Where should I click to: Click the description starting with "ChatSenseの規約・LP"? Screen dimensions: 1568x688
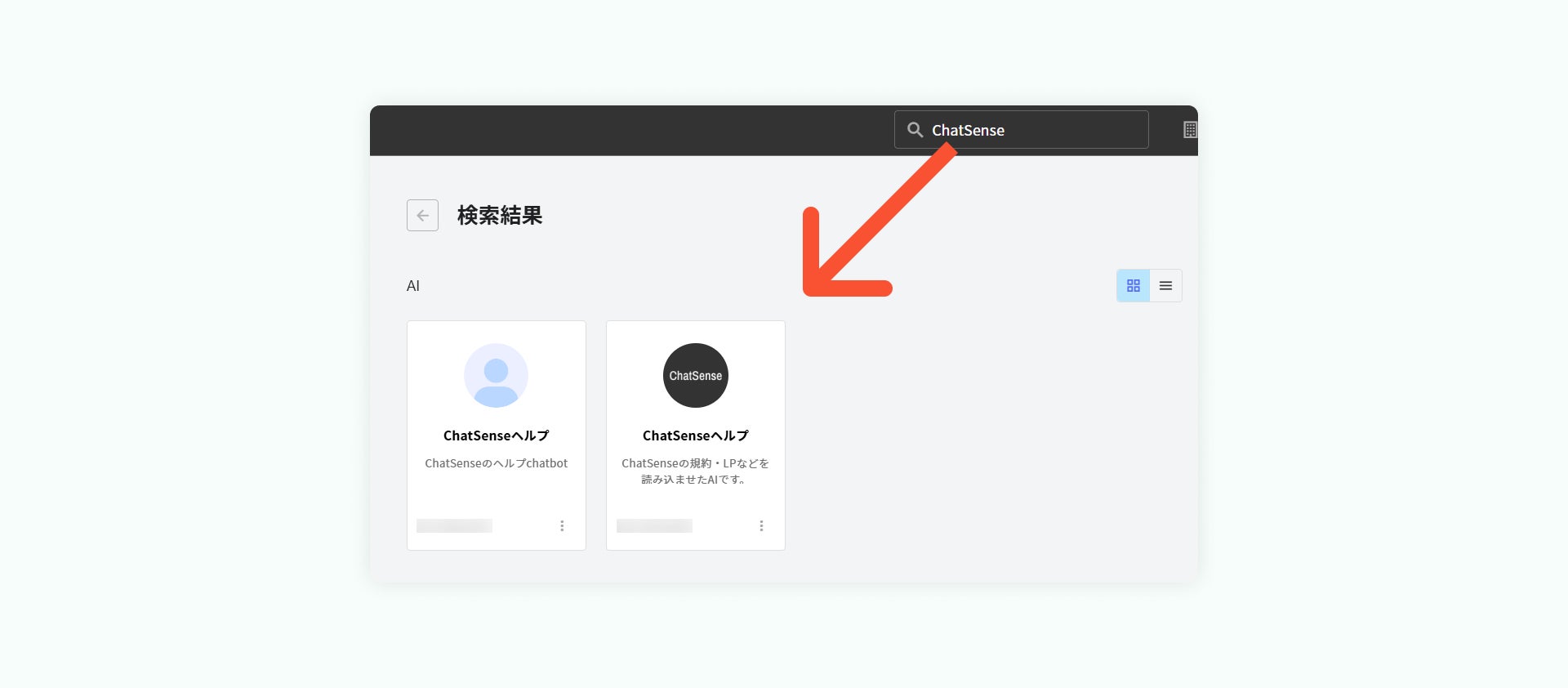click(695, 471)
